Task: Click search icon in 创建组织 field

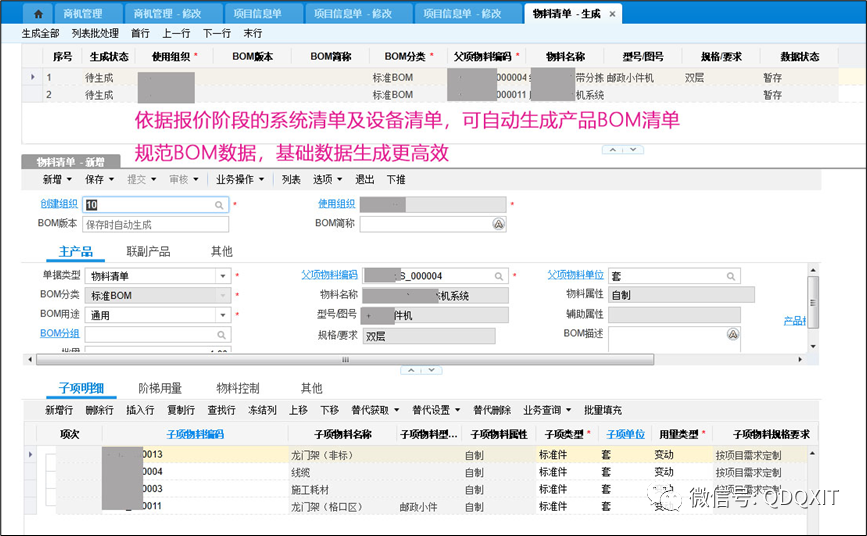Action: click(220, 204)
